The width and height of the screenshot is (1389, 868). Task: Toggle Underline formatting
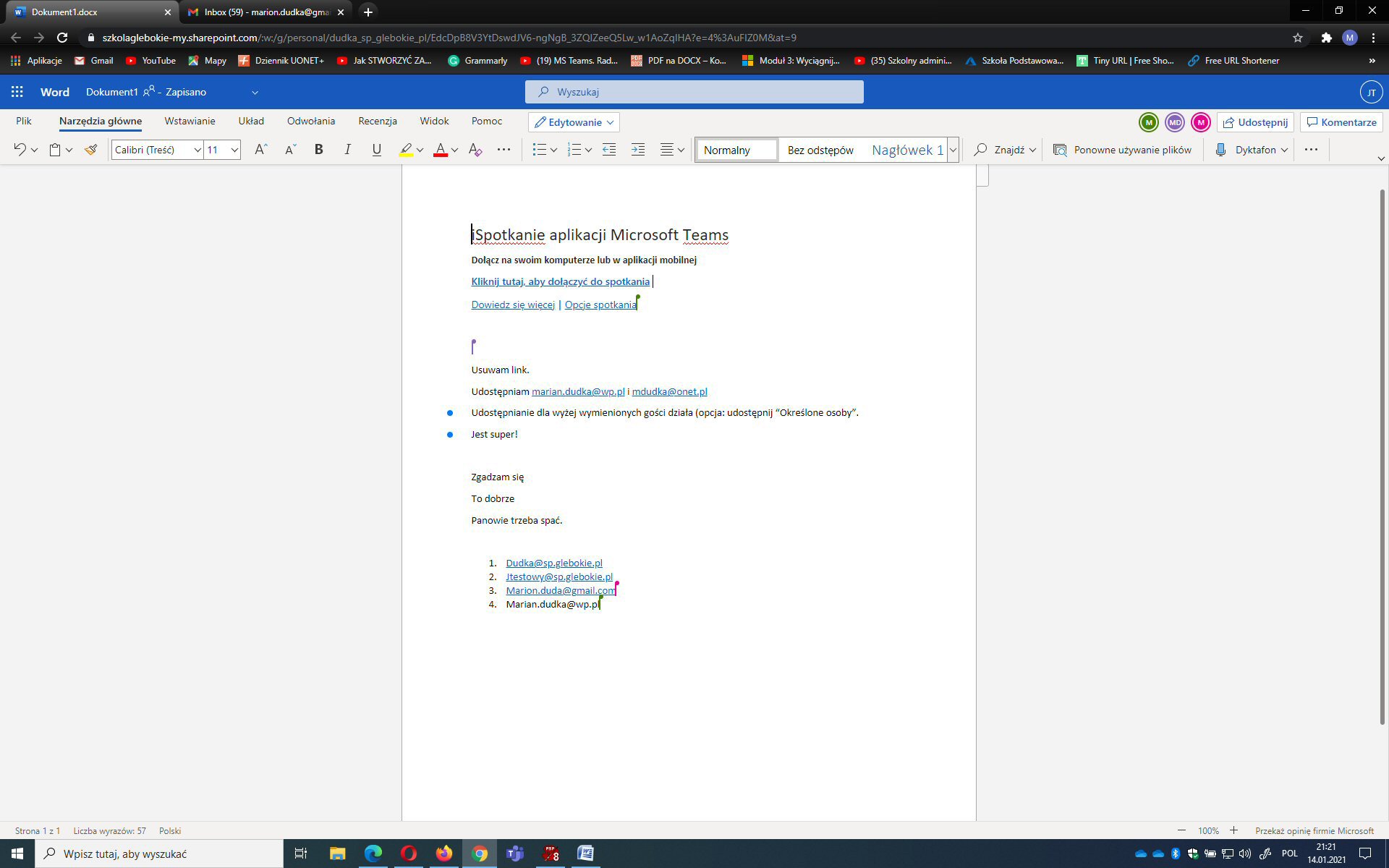point(376,150)
